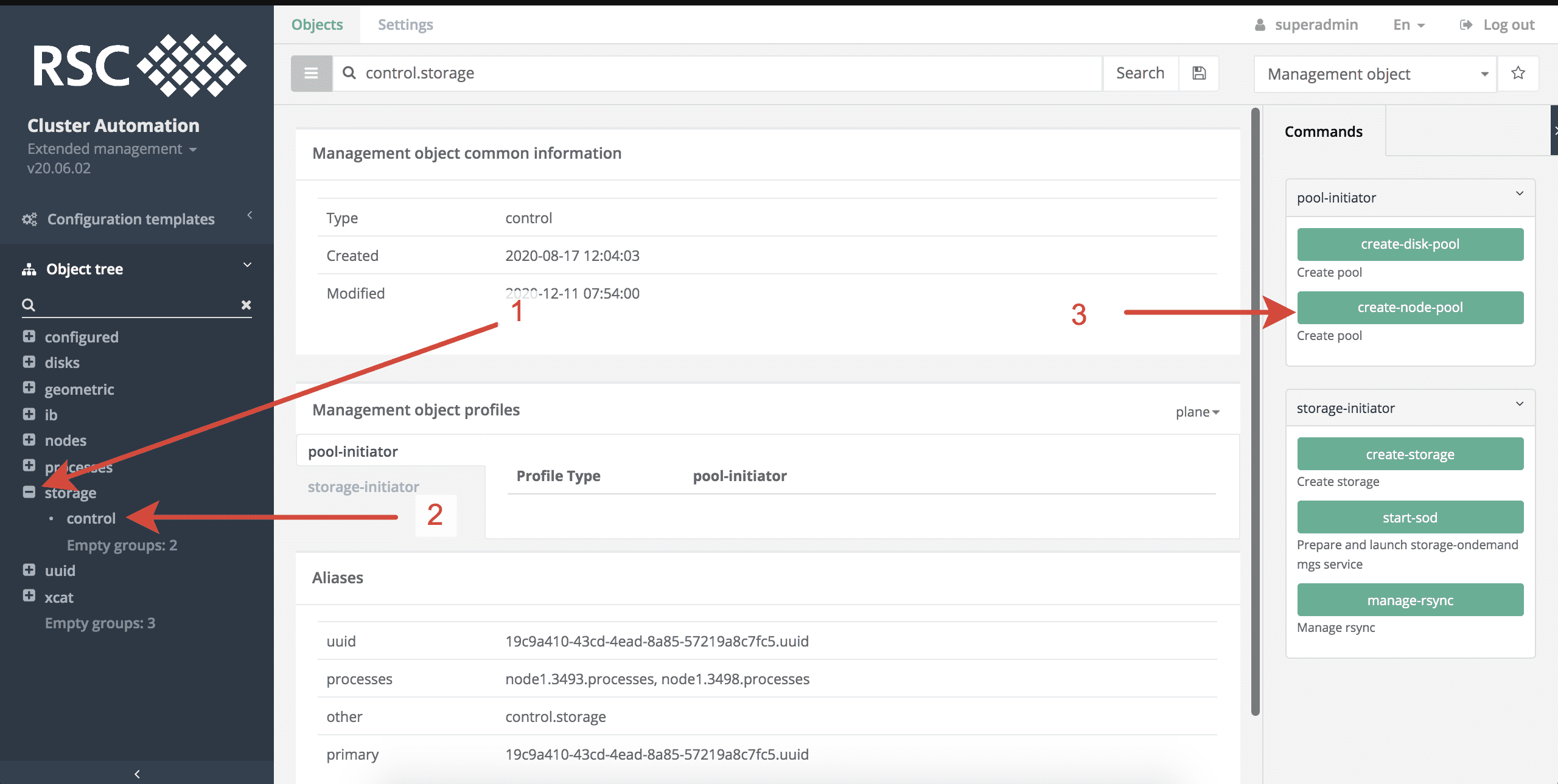
Task: Click the create-node-pool button
Action: (1410, 308)
